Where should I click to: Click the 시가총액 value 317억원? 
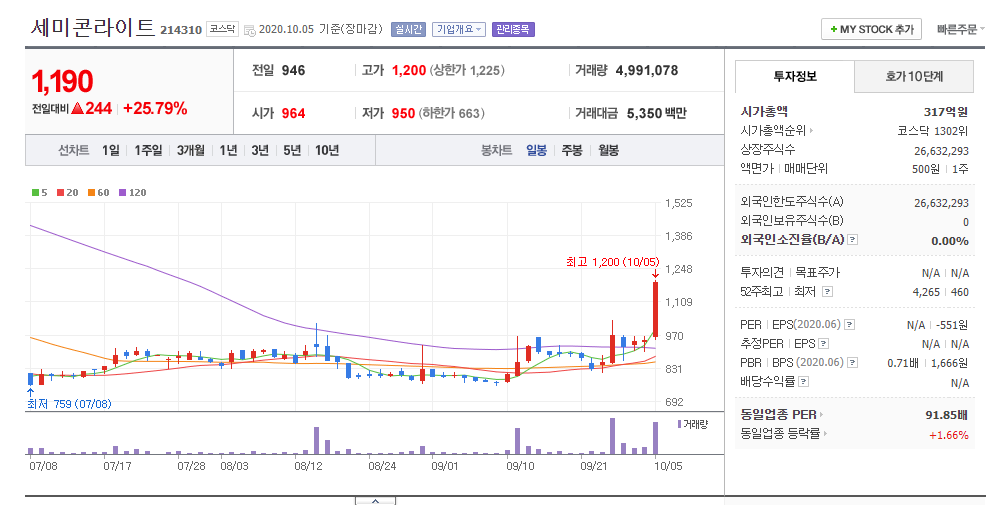[945, 112]
